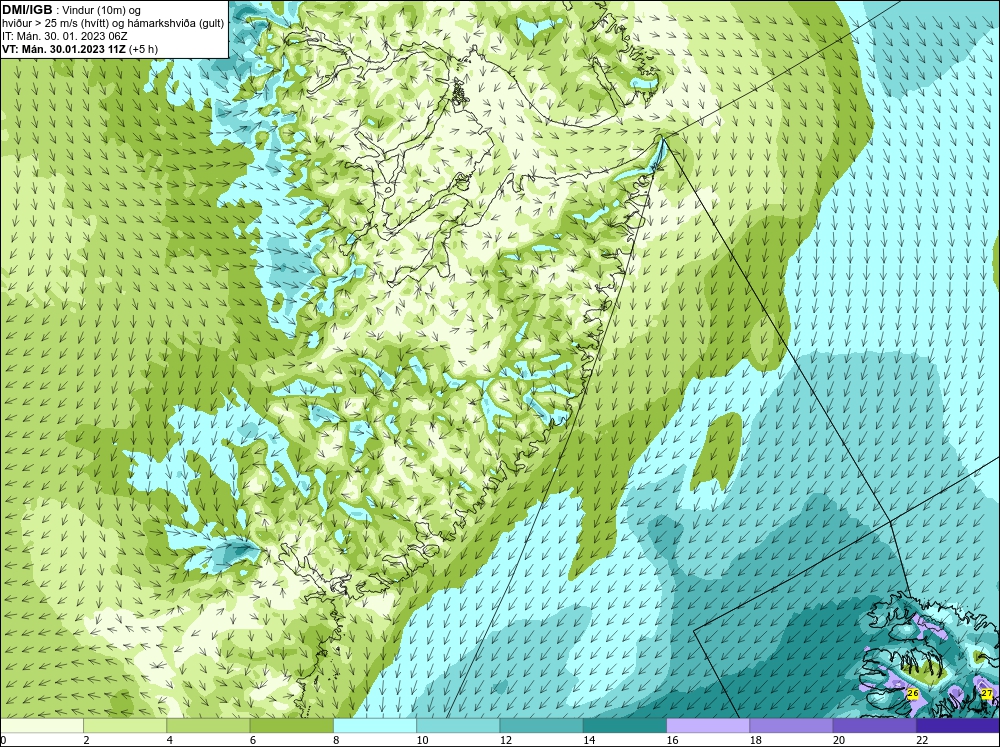
Task: Click the '4' value on the wind scale
Action: point(170,740)
